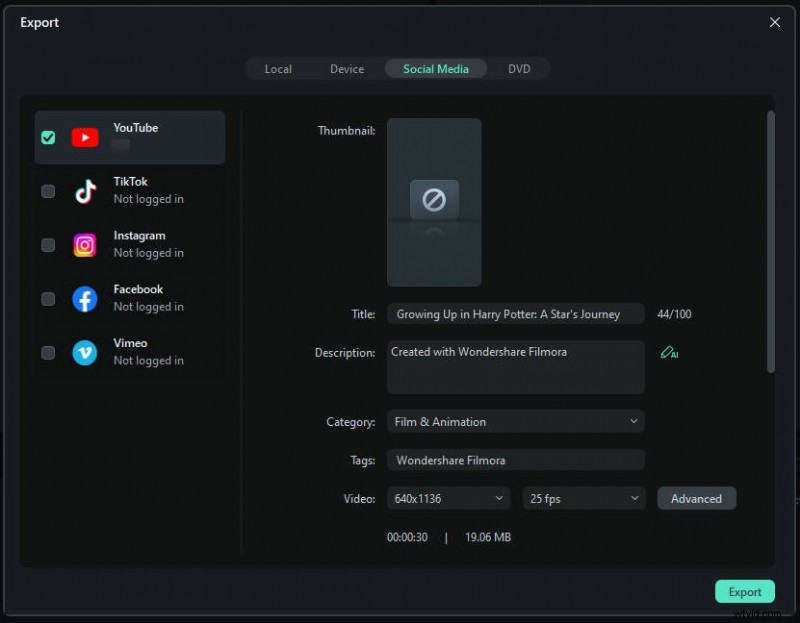Click the Title input field
The image size is (800, 623).
click(x=515, y=313)
